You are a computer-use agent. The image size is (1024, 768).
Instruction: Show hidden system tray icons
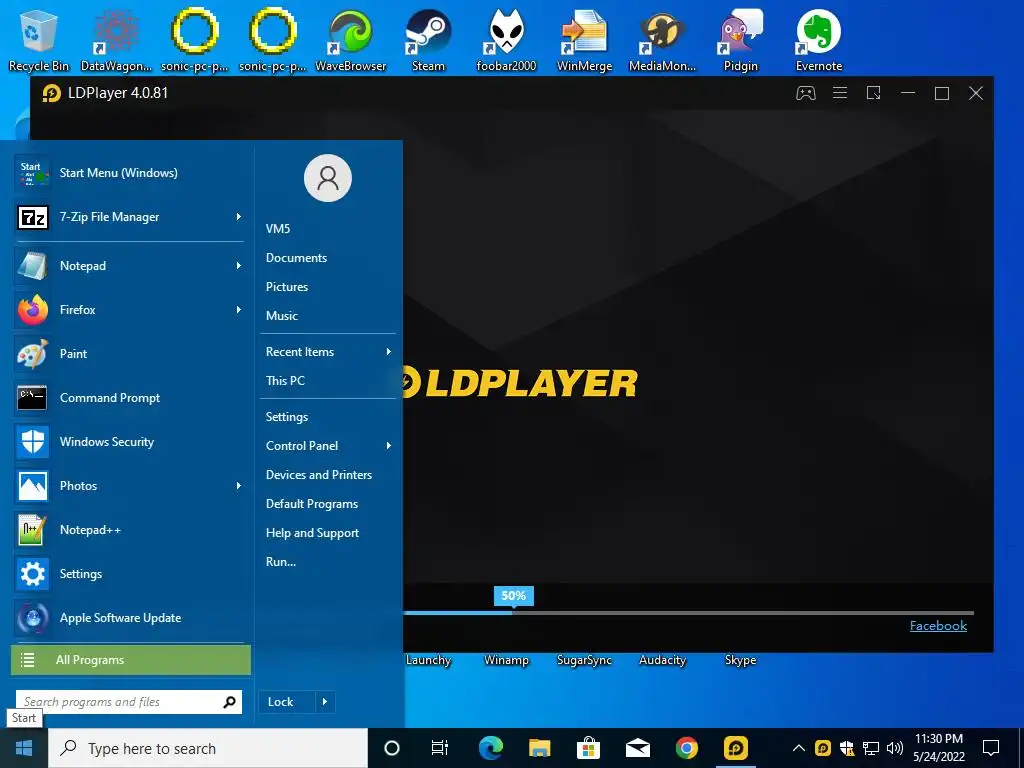[799, 748]
